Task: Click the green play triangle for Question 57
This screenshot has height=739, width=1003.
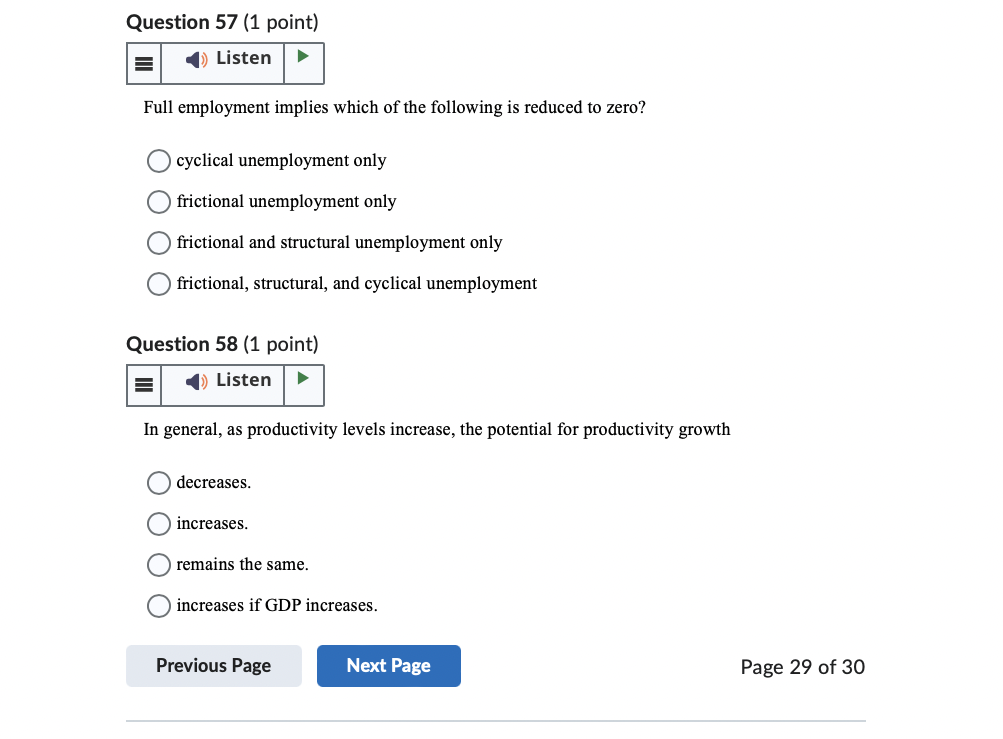Action: tap(304, 62)
